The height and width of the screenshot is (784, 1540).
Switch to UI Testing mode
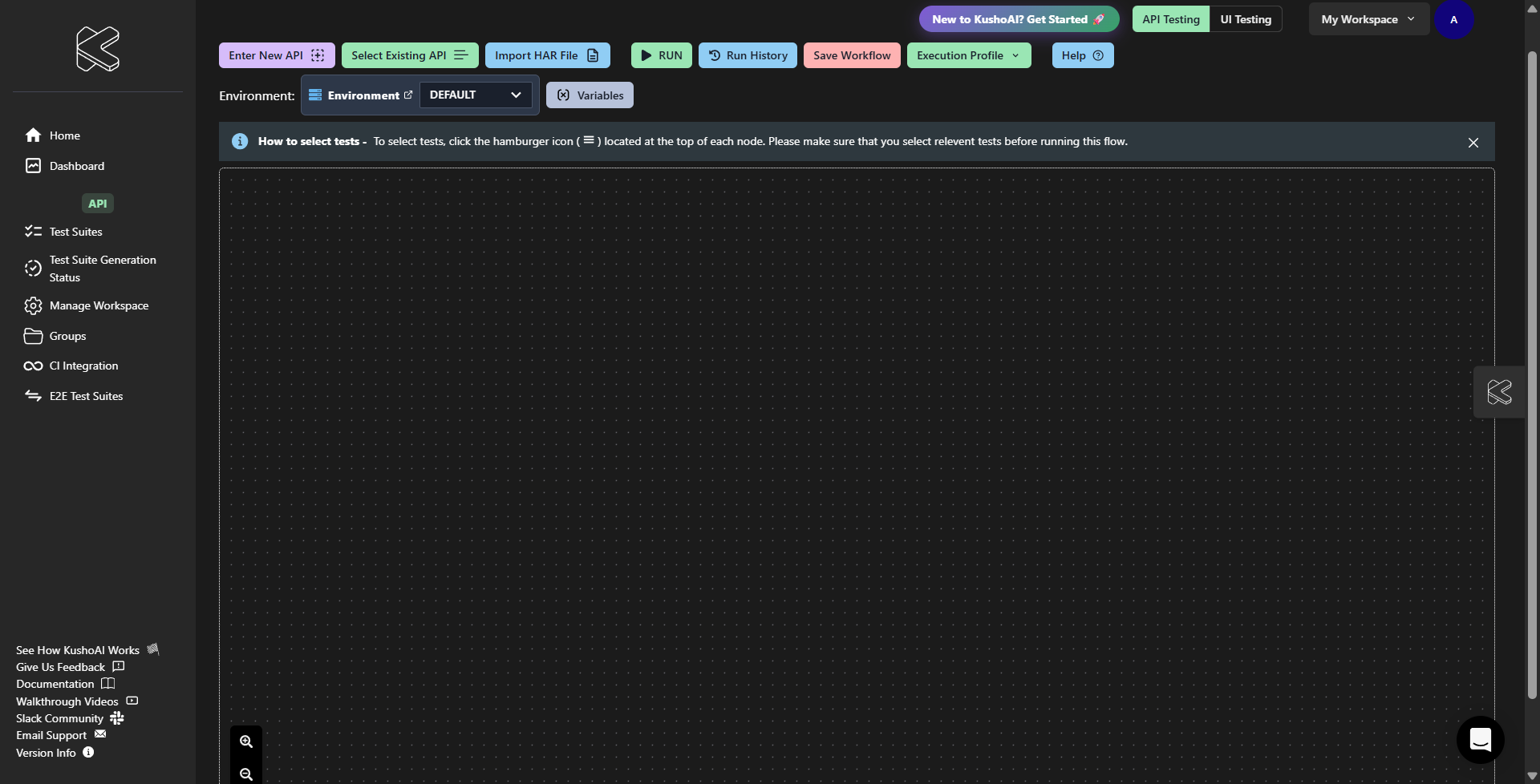point(1246,19)
